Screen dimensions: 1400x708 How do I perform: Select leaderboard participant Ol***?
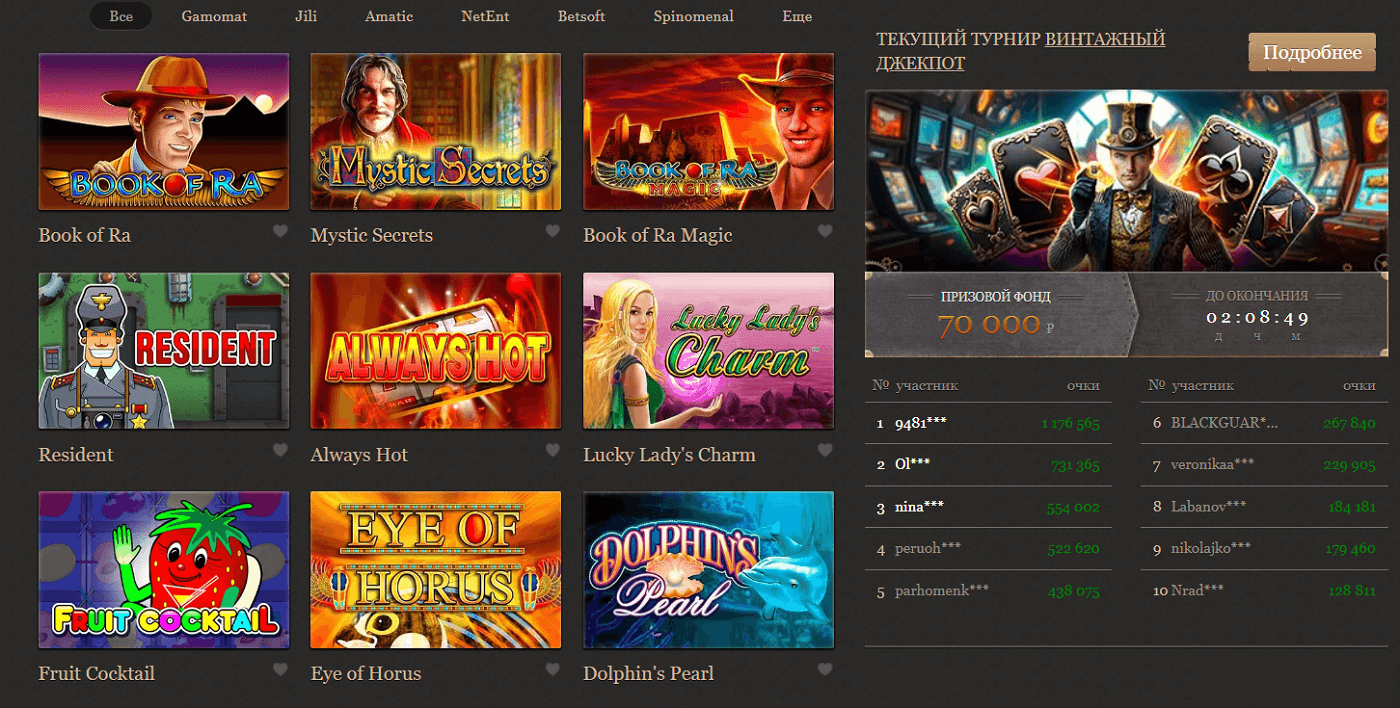tap(913, 465)
